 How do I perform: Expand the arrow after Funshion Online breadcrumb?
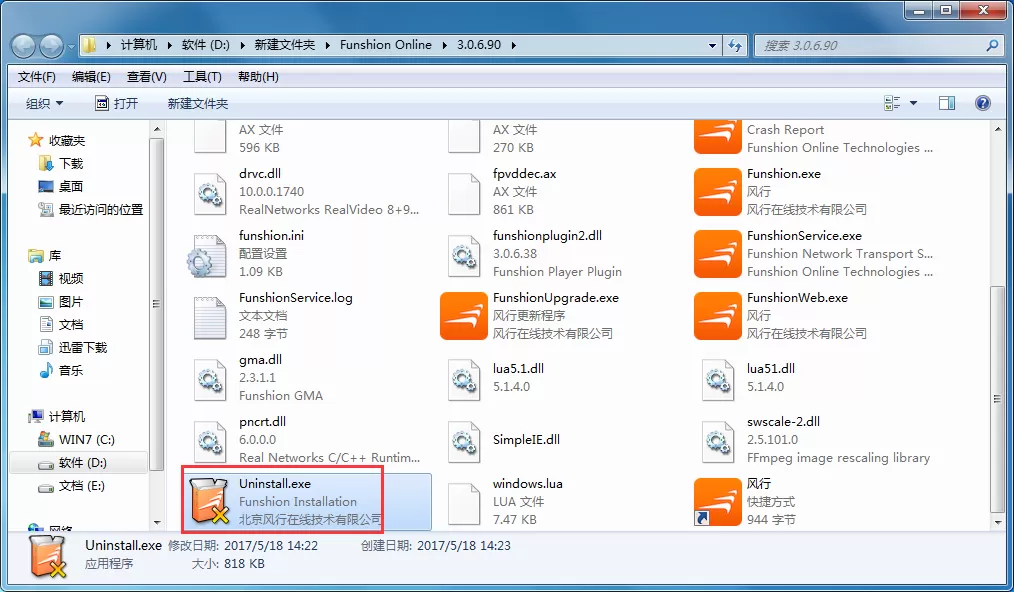tap(444, 45)
